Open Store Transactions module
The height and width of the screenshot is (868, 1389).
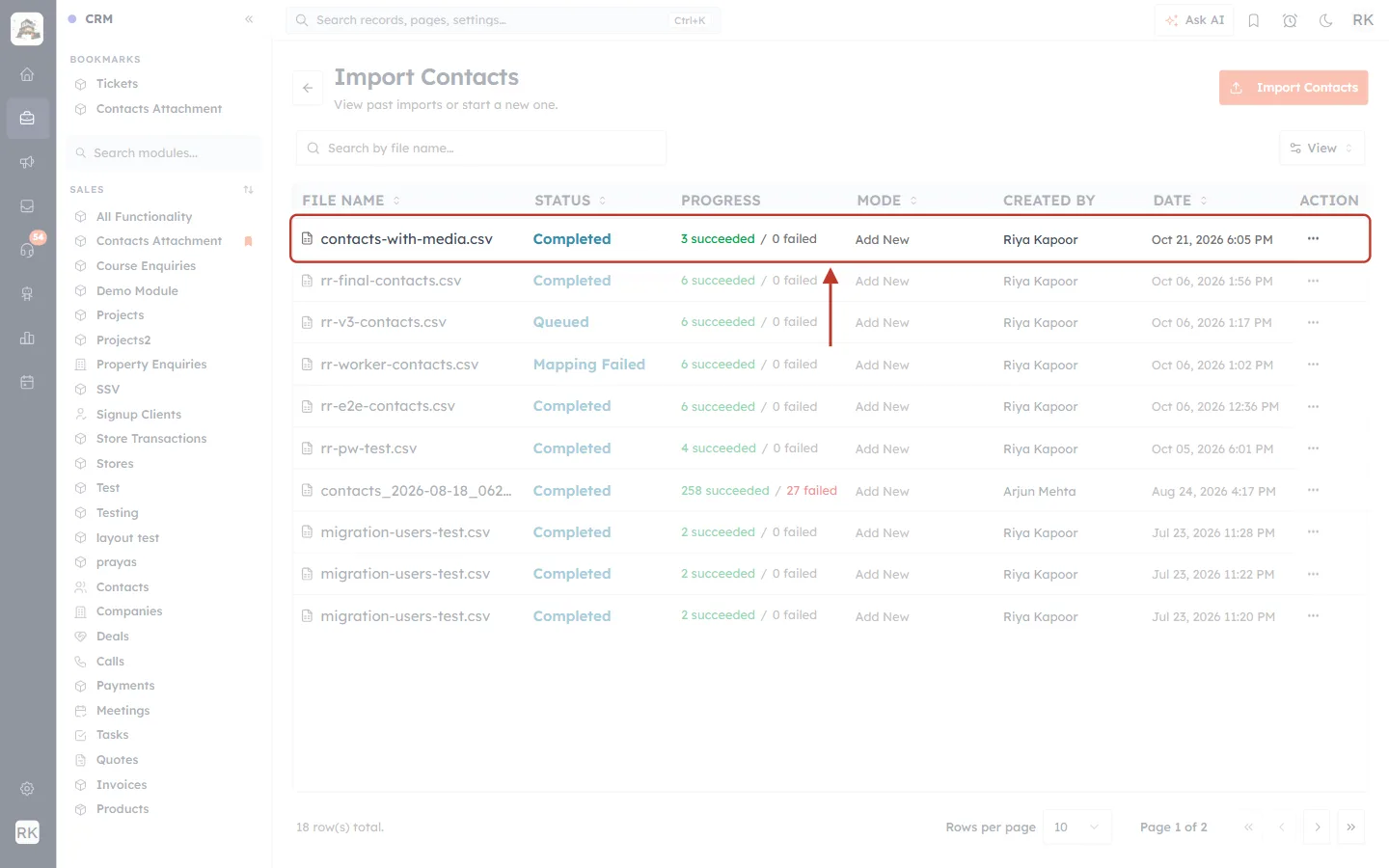151,439
